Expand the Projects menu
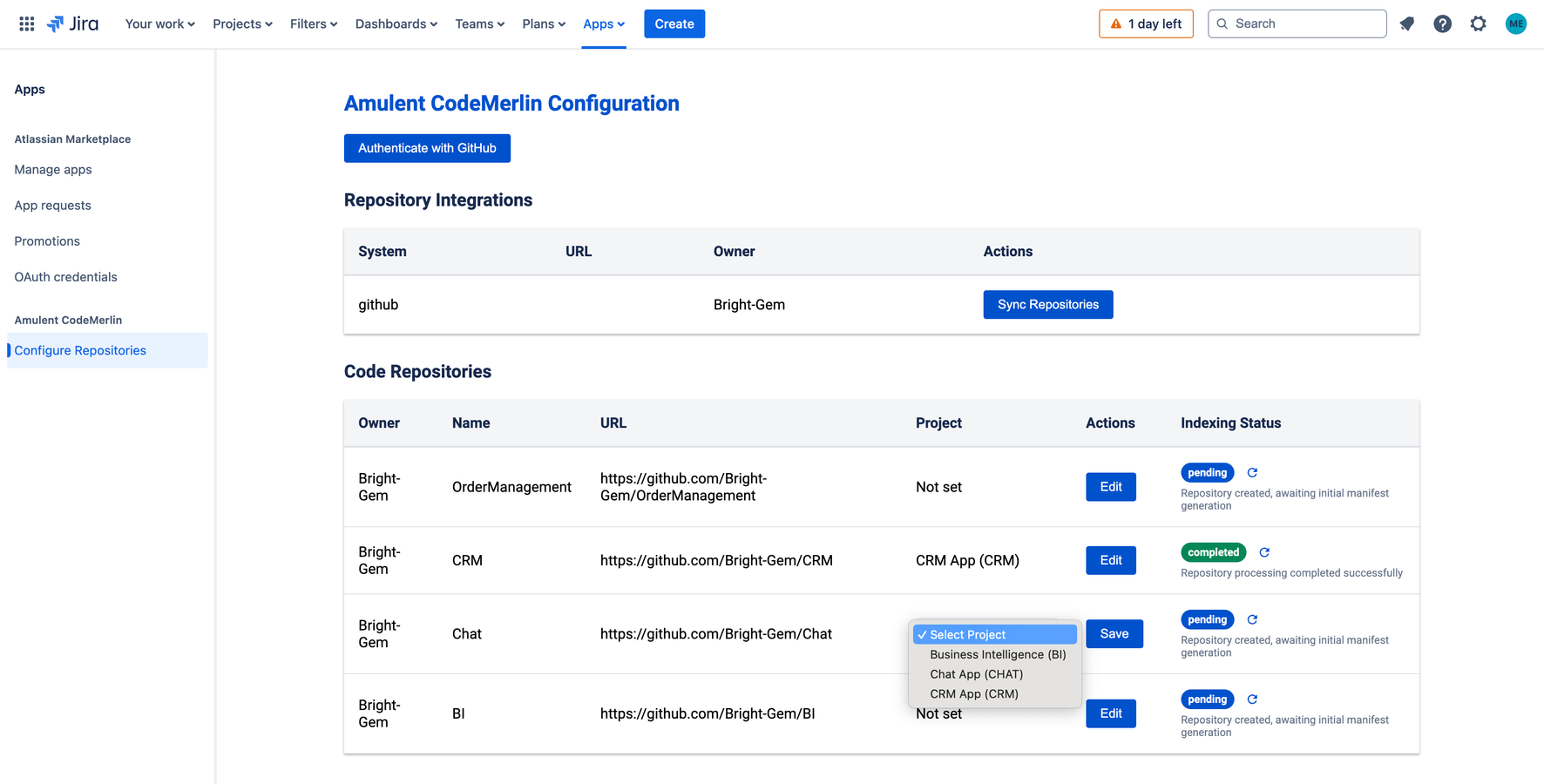Image resolution: width=1544 pixels, height=784 pixels. pyautogui.click(x=242, y=24)
